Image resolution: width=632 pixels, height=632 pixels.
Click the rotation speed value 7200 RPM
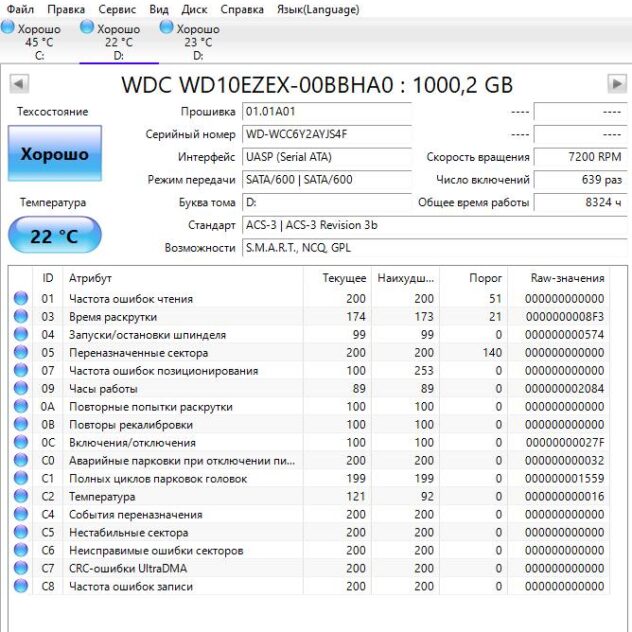click(x=580, y=157)
